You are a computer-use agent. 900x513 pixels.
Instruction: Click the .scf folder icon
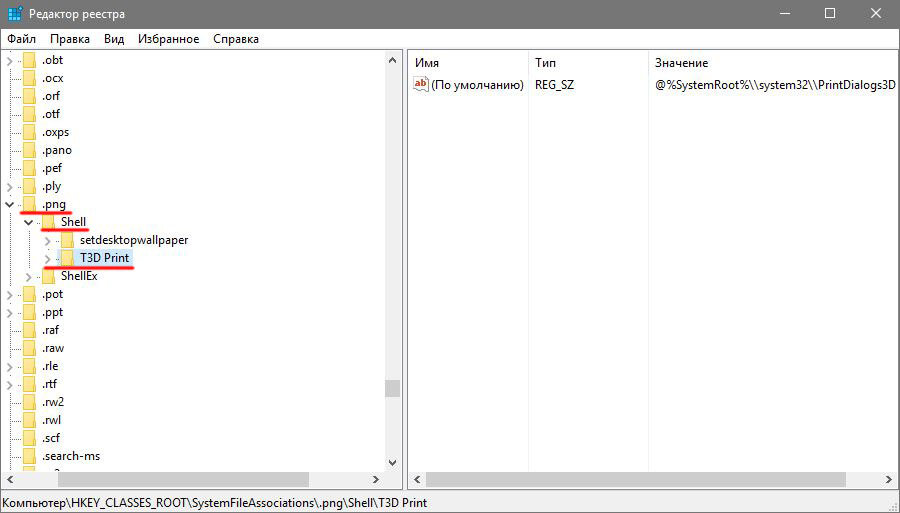click(29, 438)
